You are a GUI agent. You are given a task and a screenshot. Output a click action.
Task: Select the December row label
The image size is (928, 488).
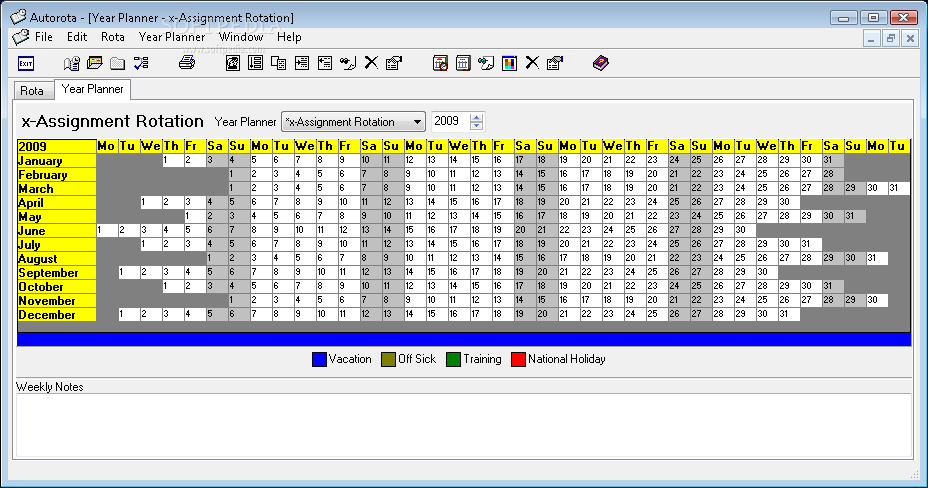(x=57, y=315)
